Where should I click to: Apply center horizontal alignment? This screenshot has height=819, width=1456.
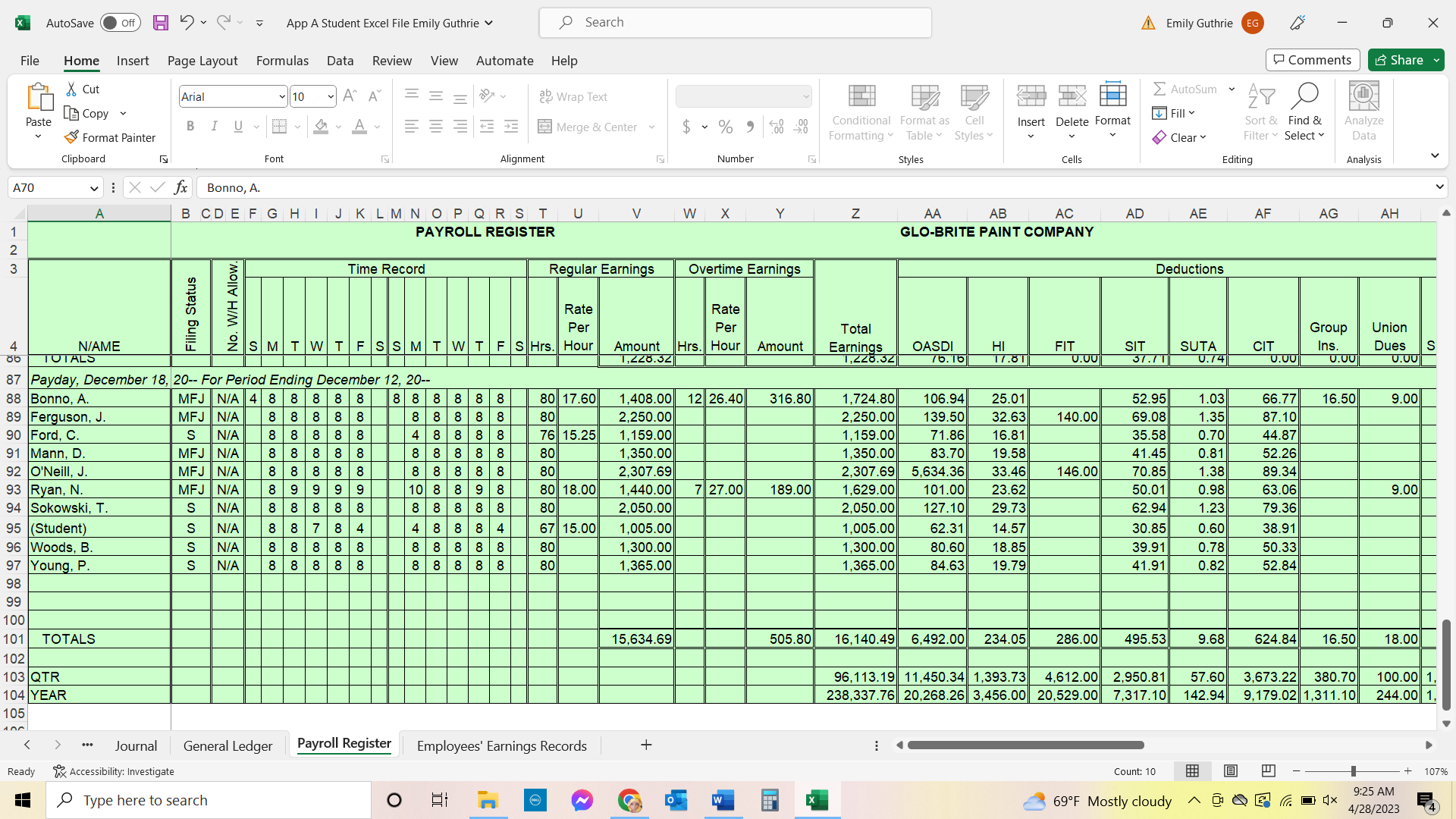coord(436,127)
